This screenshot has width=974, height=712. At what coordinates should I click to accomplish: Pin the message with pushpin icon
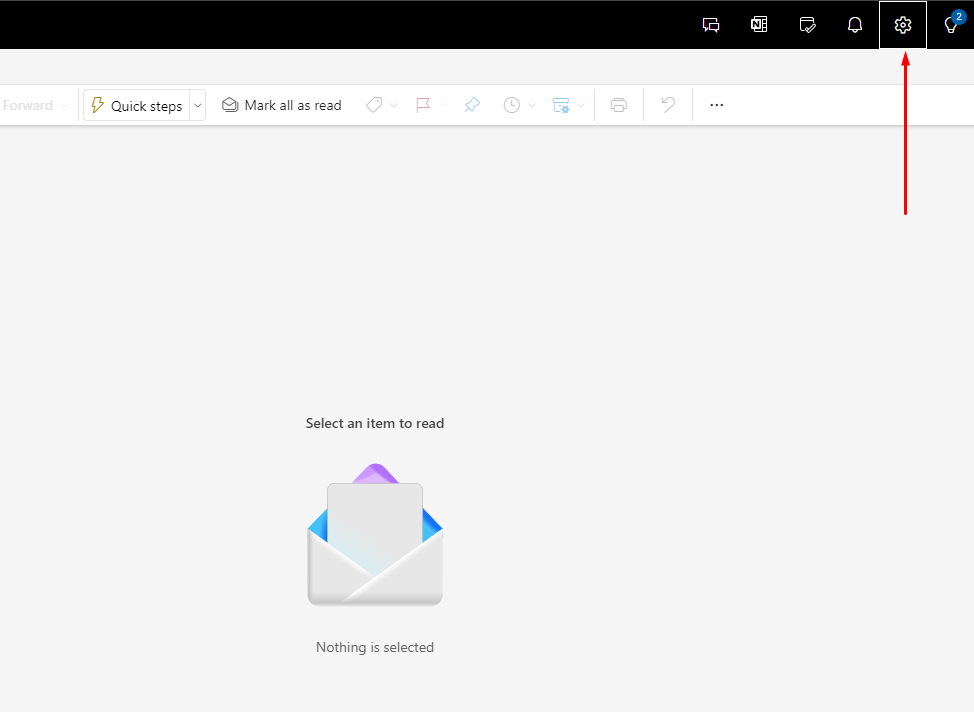(472, 105)
